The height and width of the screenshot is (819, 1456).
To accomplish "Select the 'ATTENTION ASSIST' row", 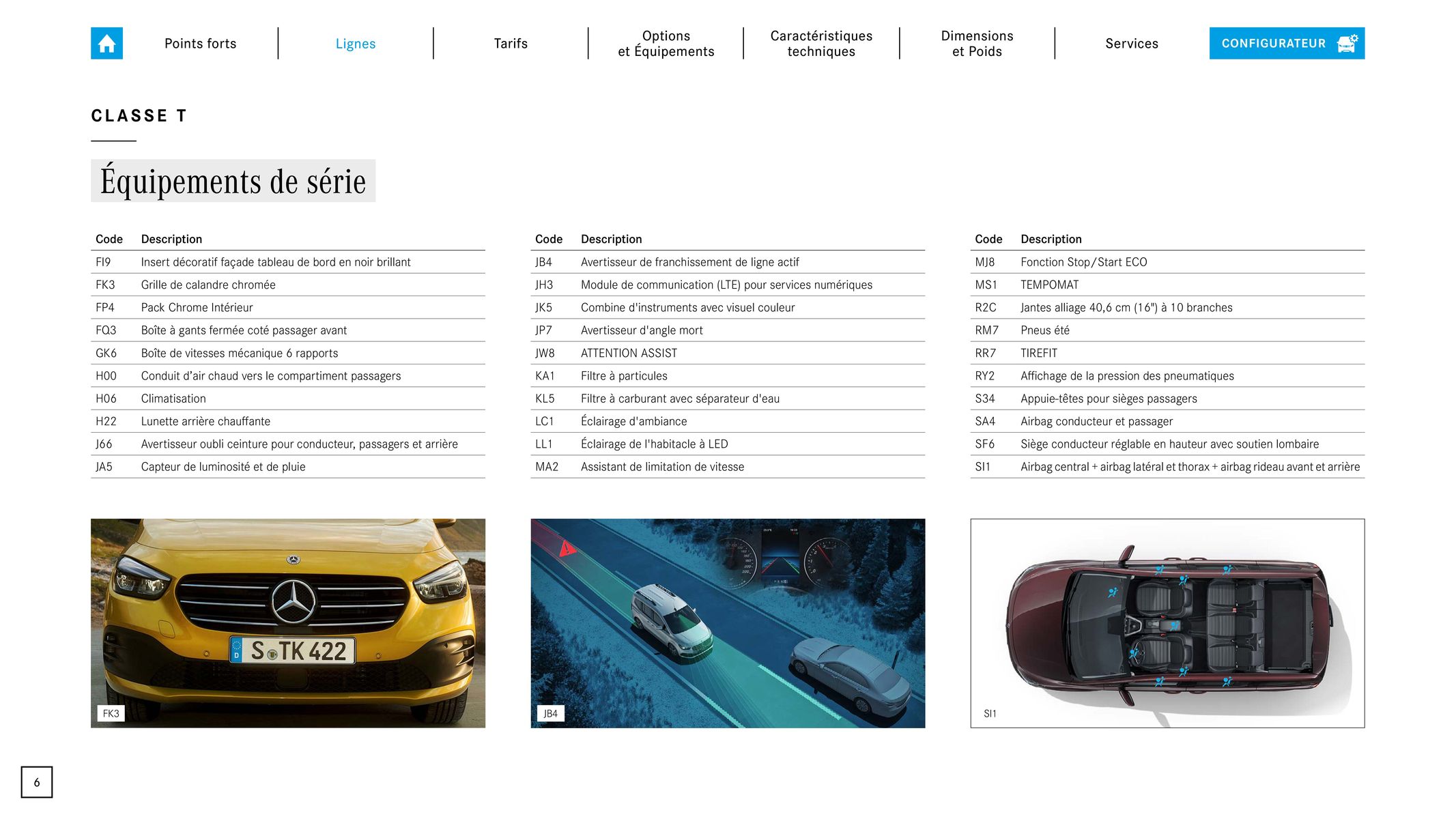I will pos(728,353).
